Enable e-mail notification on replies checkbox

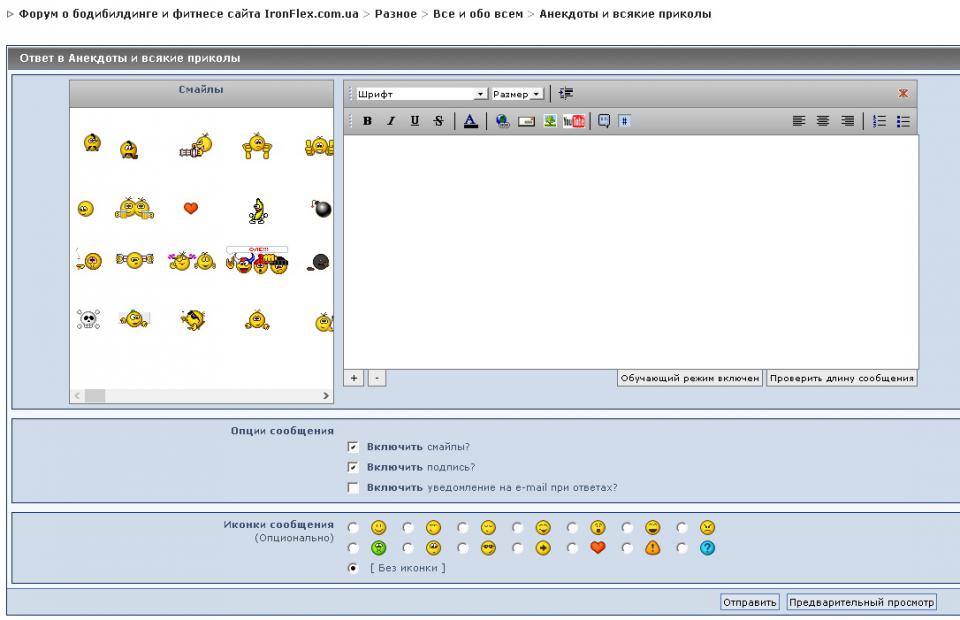pos(353,488)
